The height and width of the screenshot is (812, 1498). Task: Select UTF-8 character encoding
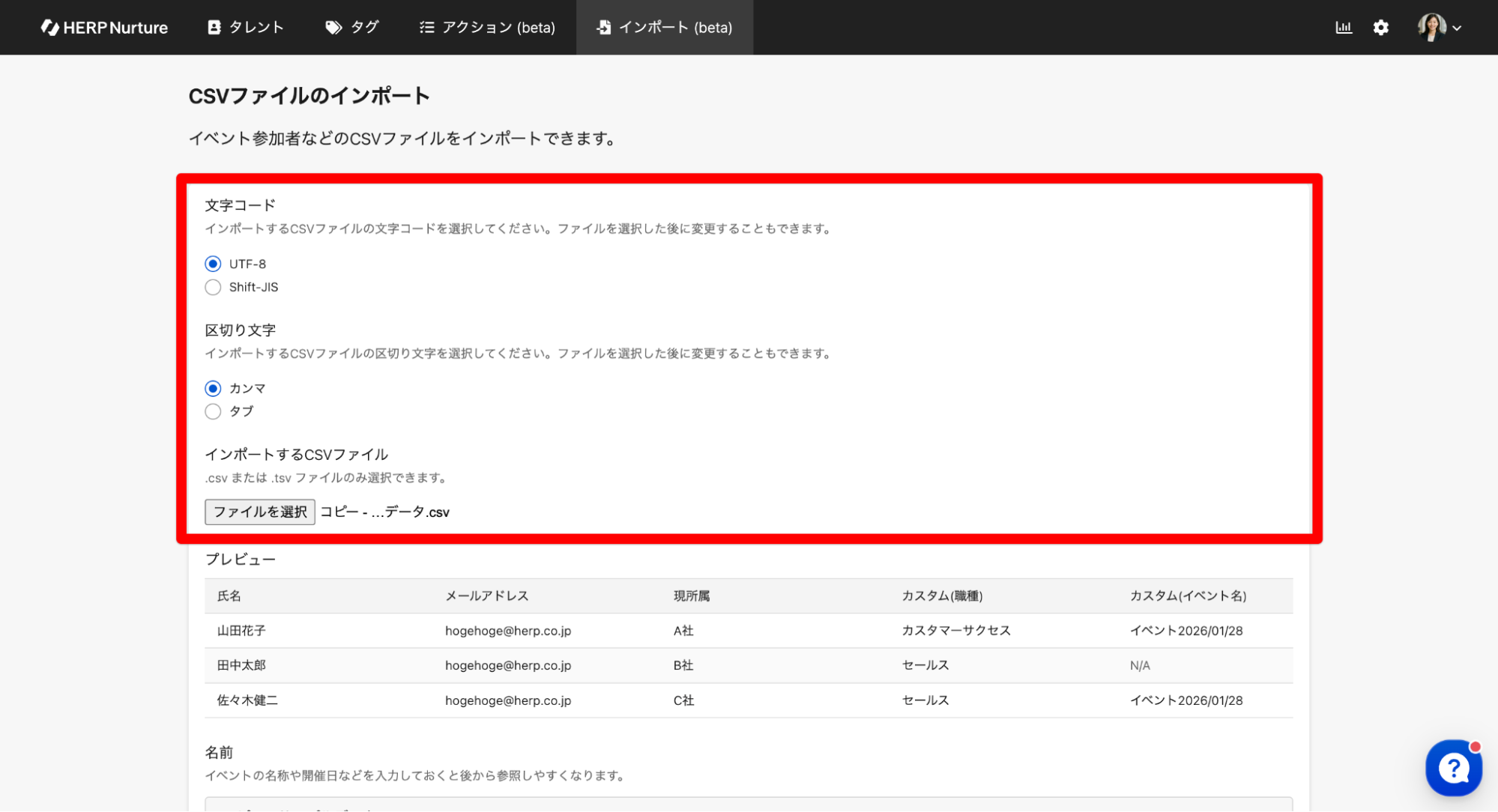(213, 264)
